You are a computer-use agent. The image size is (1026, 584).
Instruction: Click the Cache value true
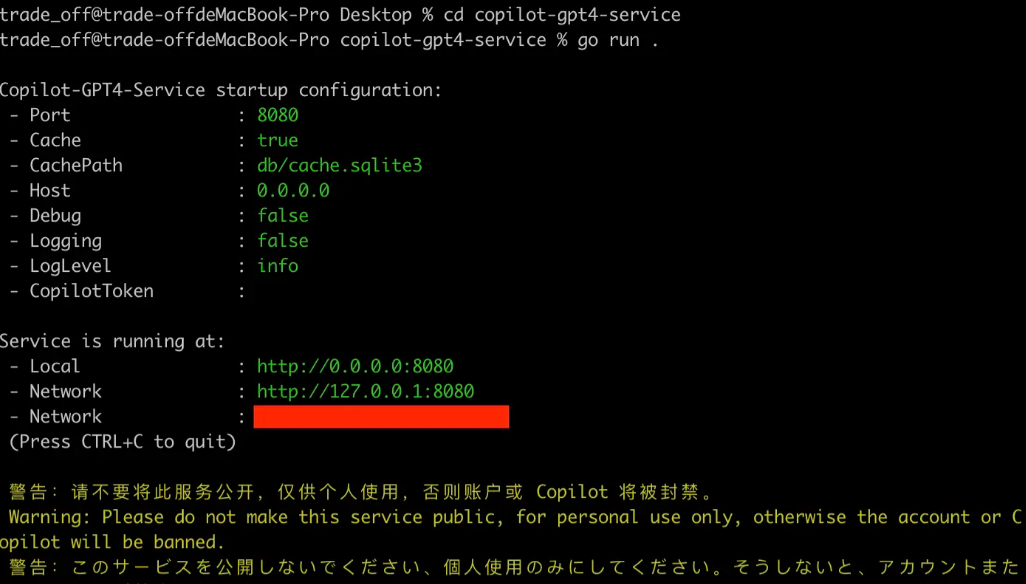[277, 140]
